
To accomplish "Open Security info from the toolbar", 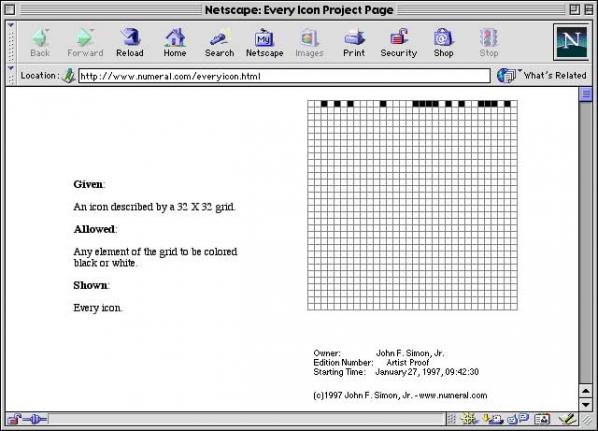I will (x=399, y=43).
